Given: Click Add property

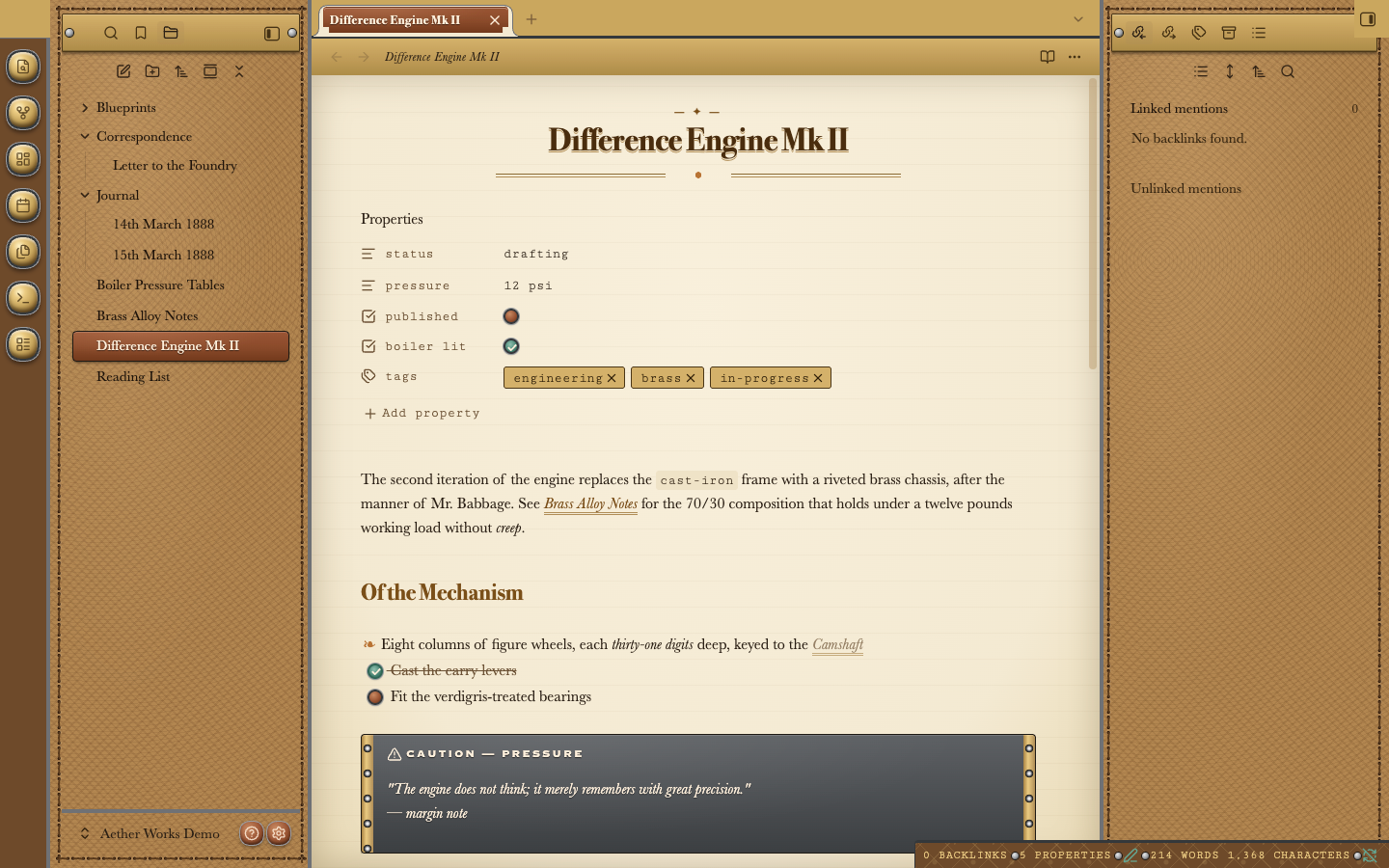Looking at the screenshot, I should [x=422, y=413].
